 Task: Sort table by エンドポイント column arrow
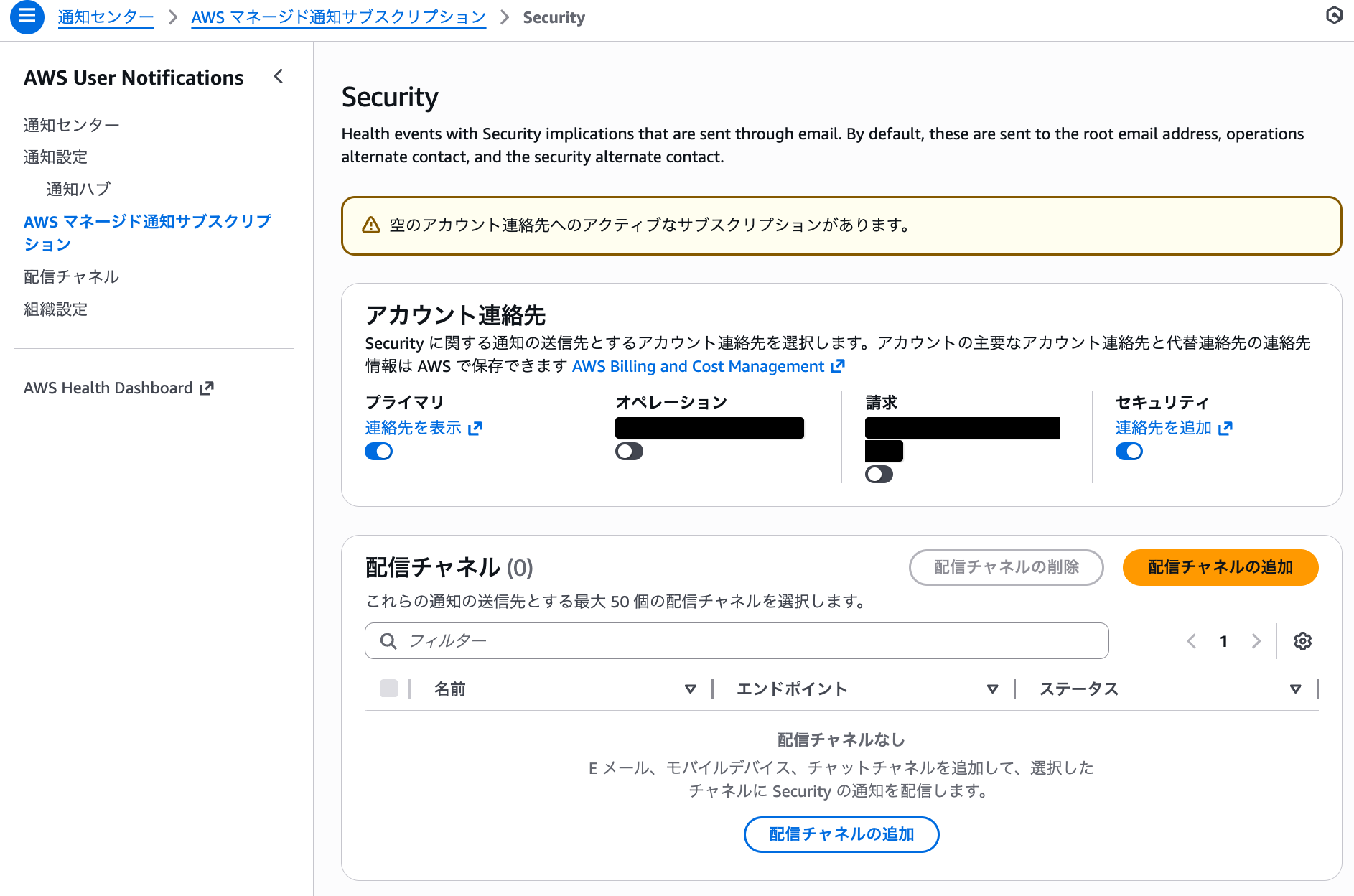[992, 689]
